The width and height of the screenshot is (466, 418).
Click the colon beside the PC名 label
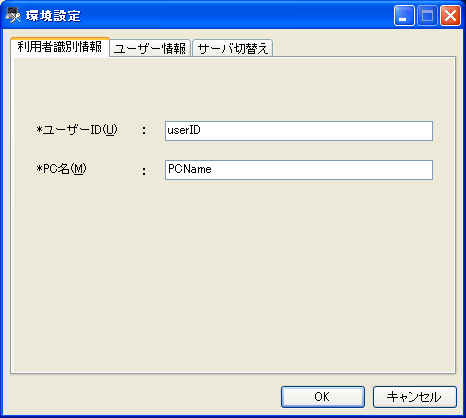point(144,171)
